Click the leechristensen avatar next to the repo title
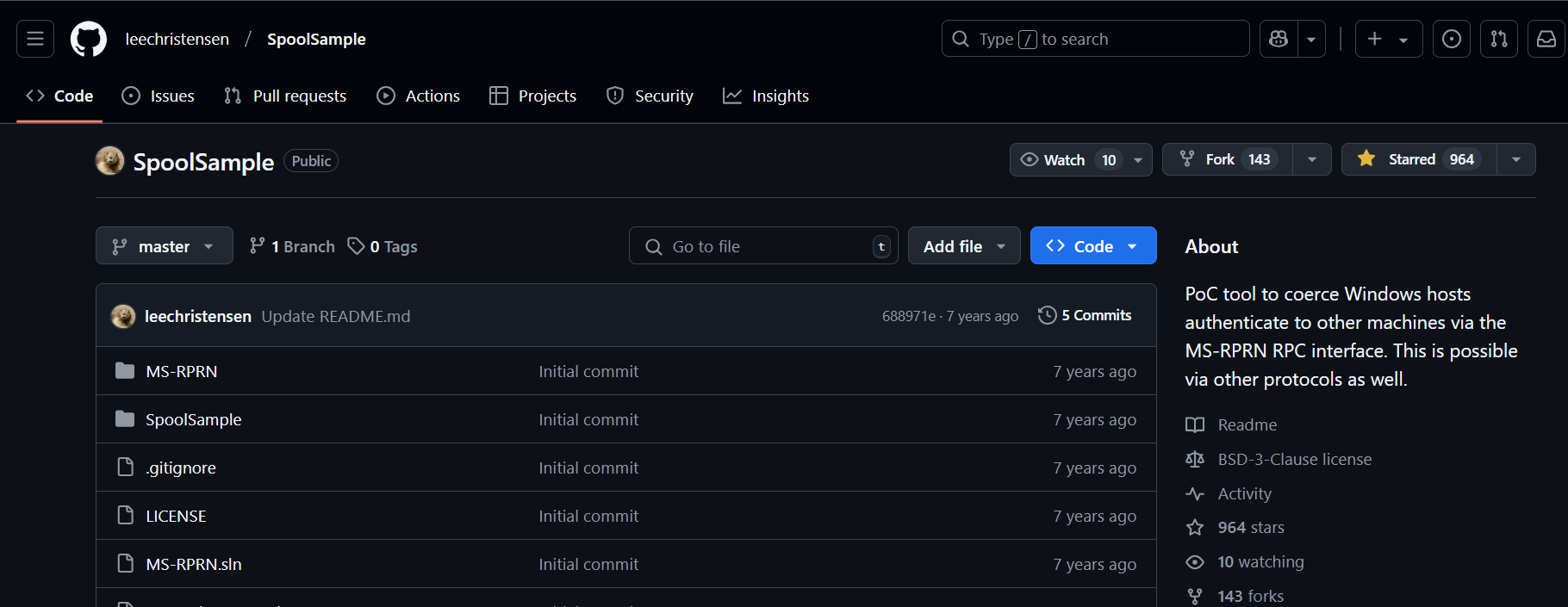1568x607 pixels. [109, 161]
